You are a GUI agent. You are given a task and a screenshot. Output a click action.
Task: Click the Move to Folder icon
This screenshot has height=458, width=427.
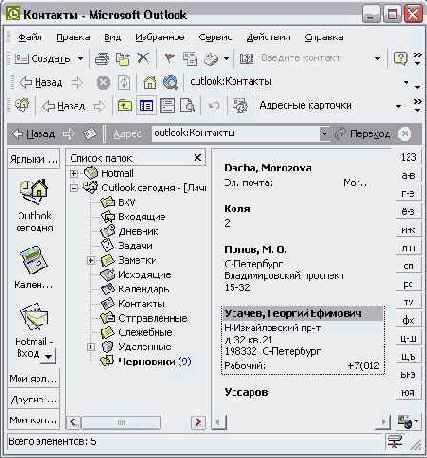(123, 59)
